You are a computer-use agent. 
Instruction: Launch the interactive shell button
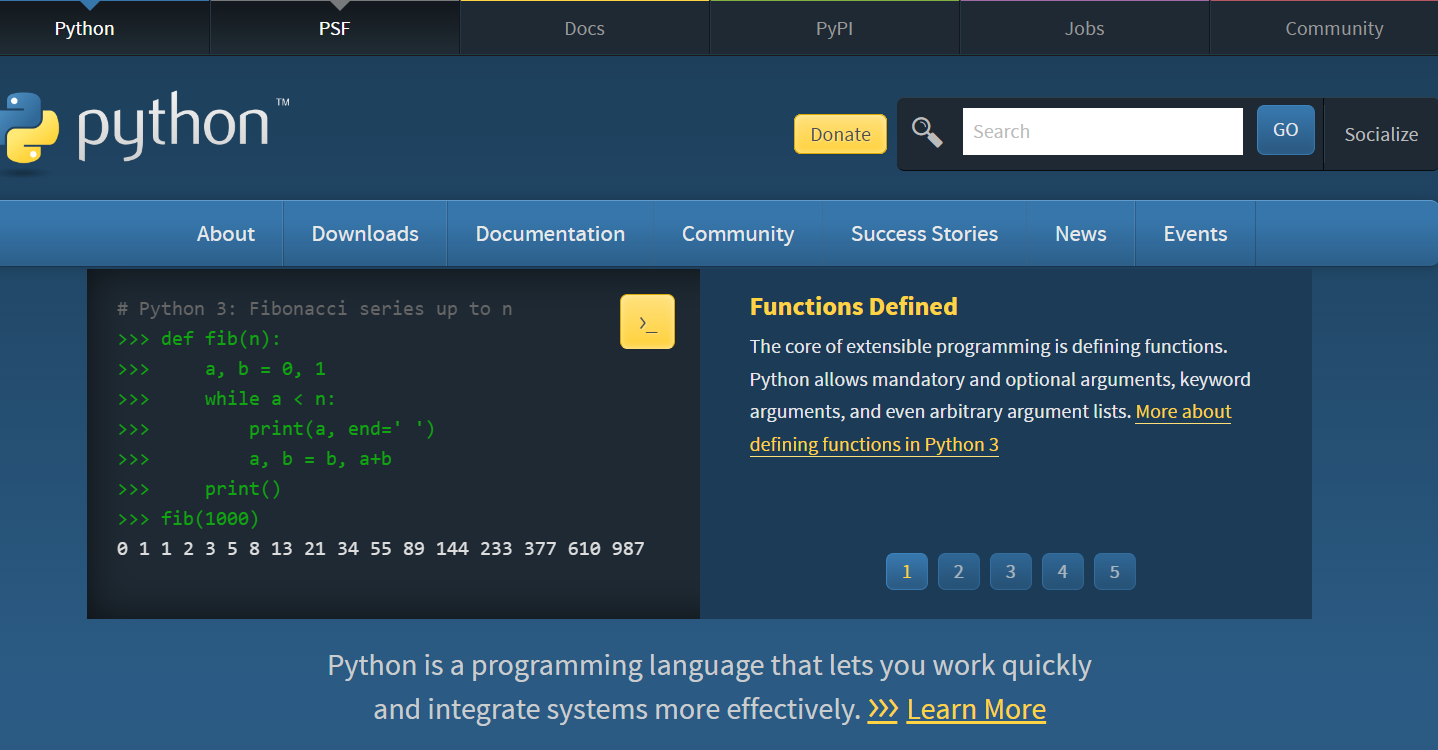(647, 322)
